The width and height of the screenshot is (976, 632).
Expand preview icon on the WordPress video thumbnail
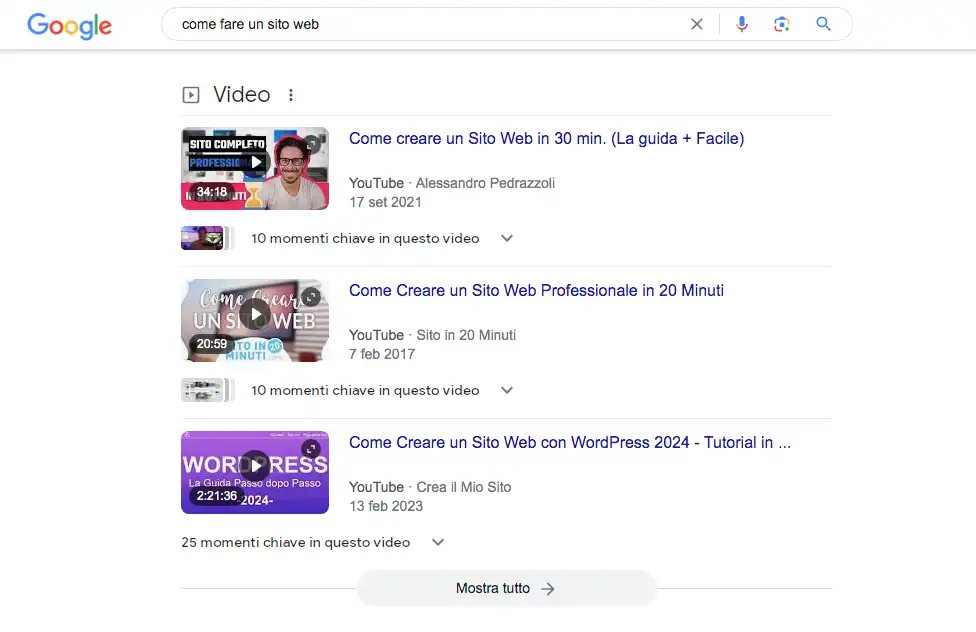click(x=311, y=448)
